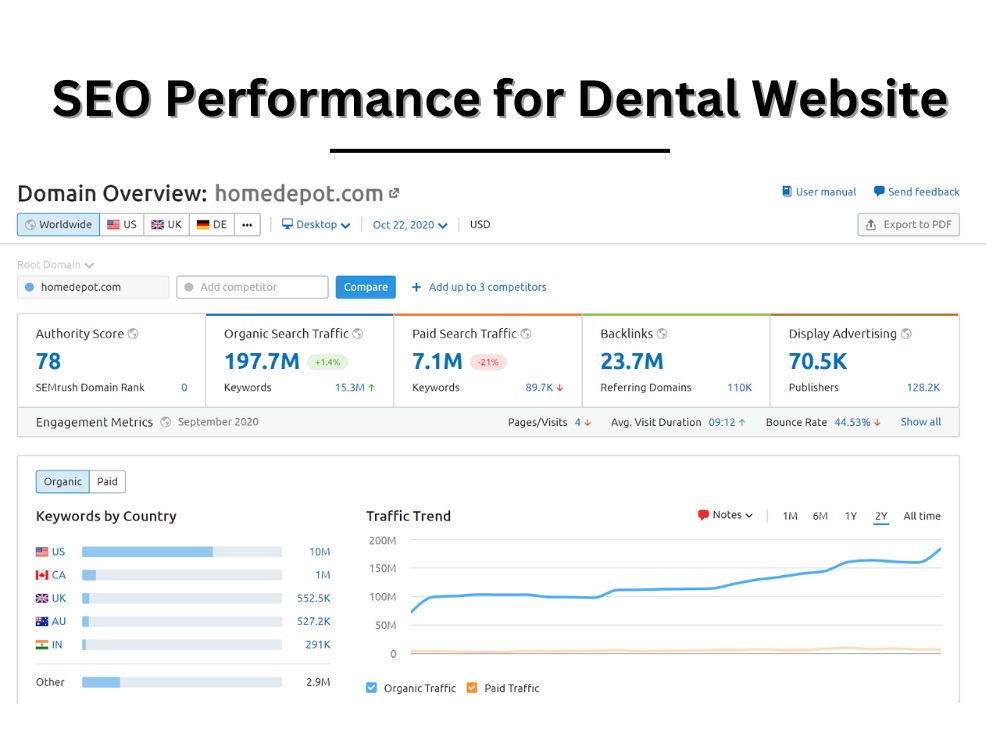This screenshot has width=1000, height=750.
Task: Click the 44.53% Bounce Rate value
Action: click(852, 422)
